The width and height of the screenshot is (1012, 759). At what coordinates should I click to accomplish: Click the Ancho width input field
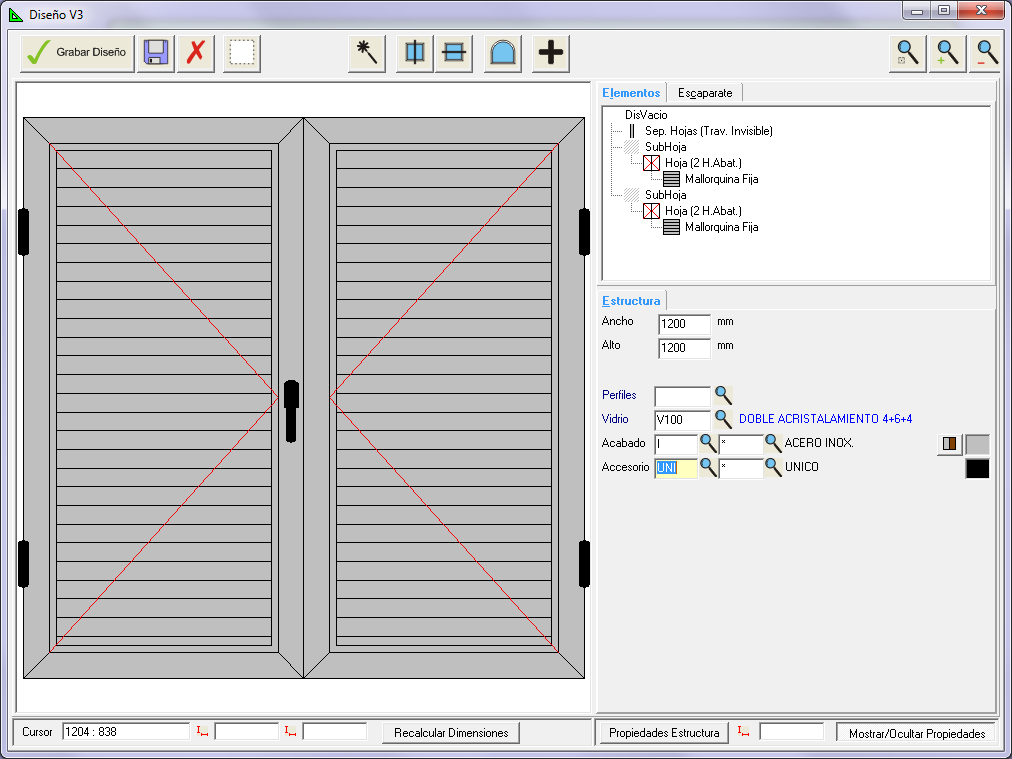tap(684, 324)
